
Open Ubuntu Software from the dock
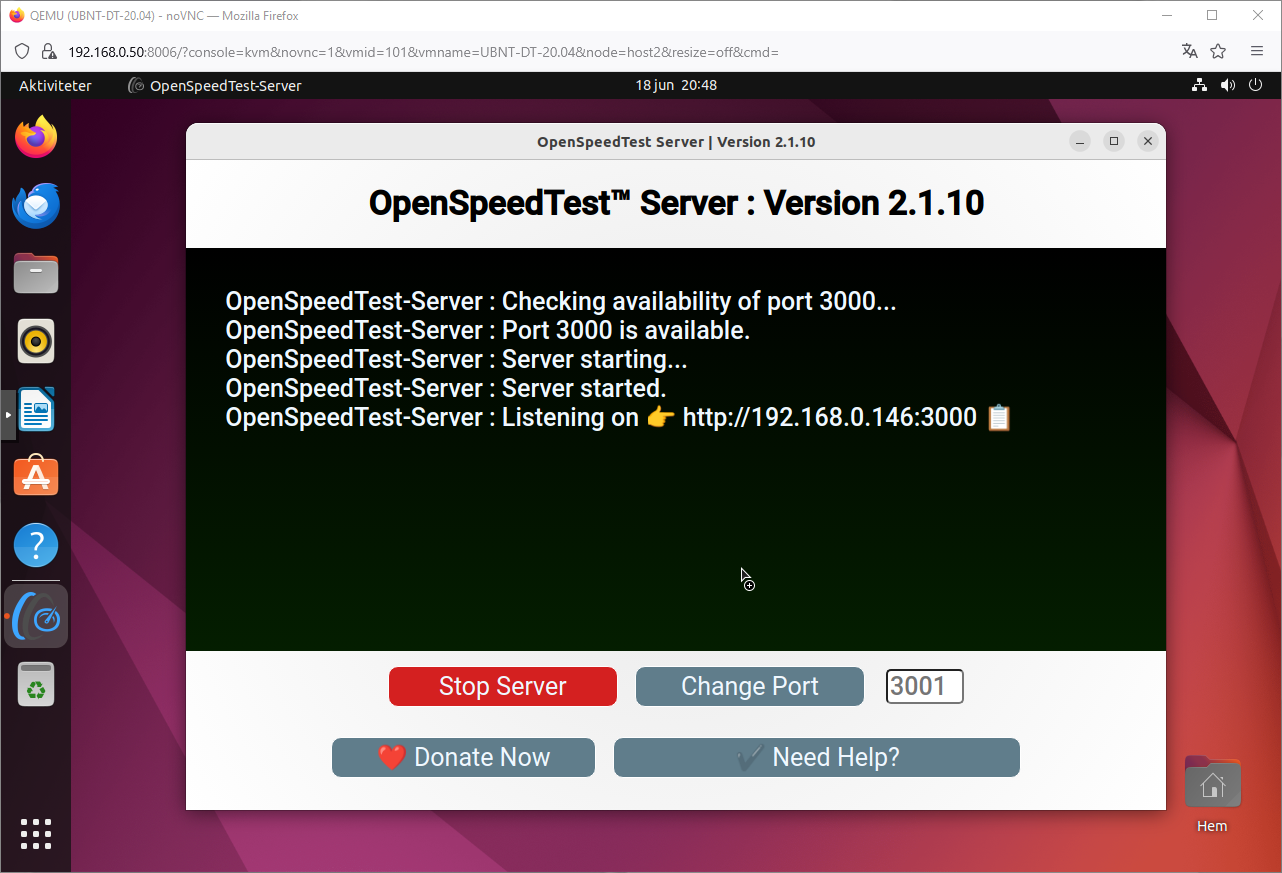pyautogui.click(x=36, y=477)
